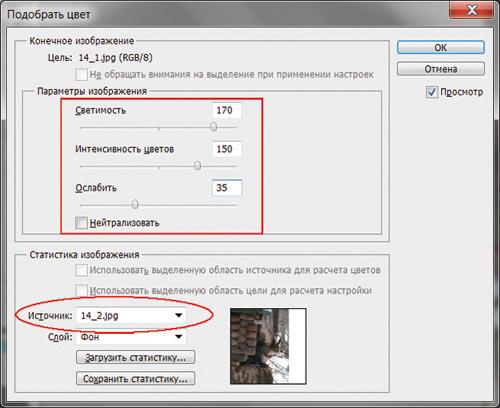500x408 pixels.
Task: Click the Загрузить статистику button
Action: 135,358
